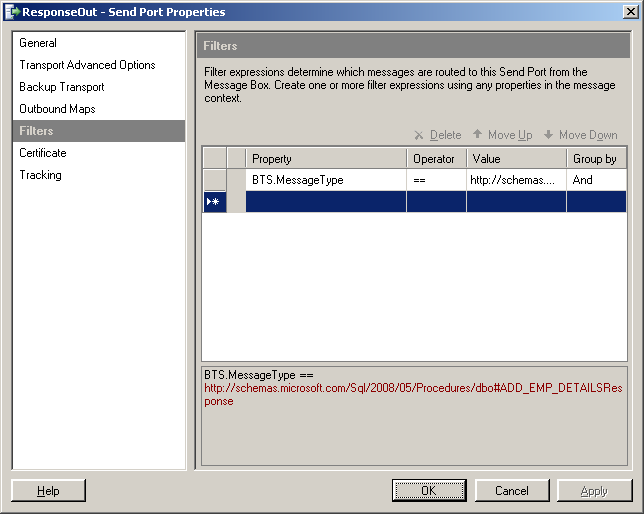Close the Send Port Properties dialog
644x514 pixels.
[630, 12]
